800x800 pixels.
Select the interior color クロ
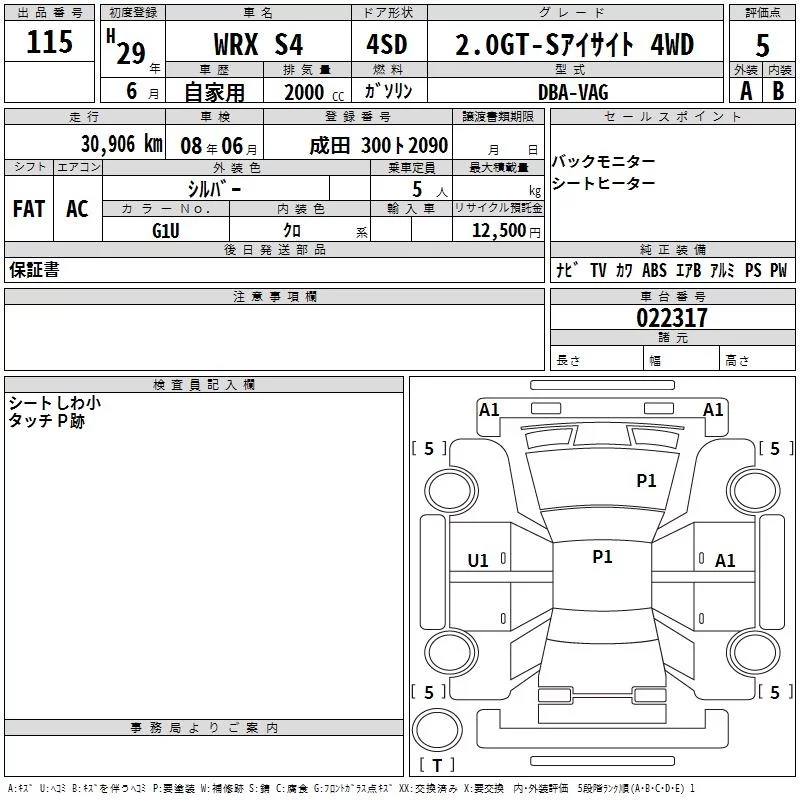(292, 231)
